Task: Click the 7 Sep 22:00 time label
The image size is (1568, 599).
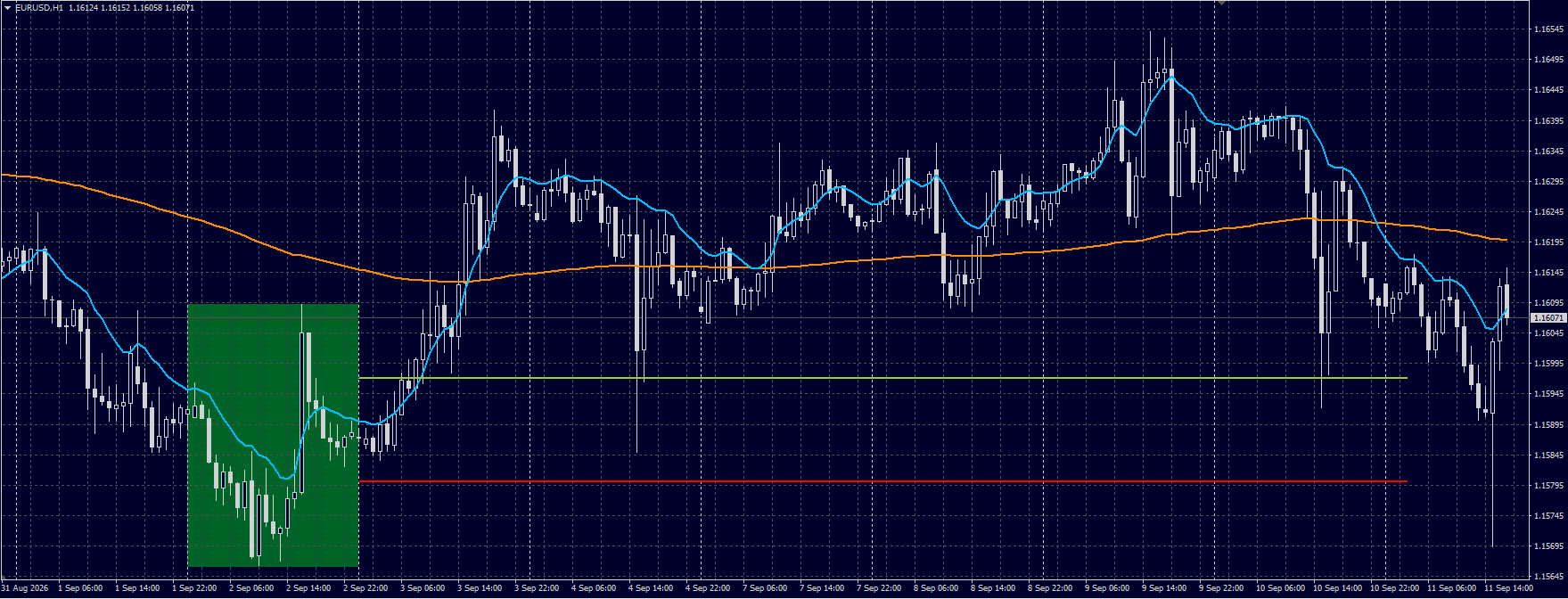Action: [x=879, y=588]
